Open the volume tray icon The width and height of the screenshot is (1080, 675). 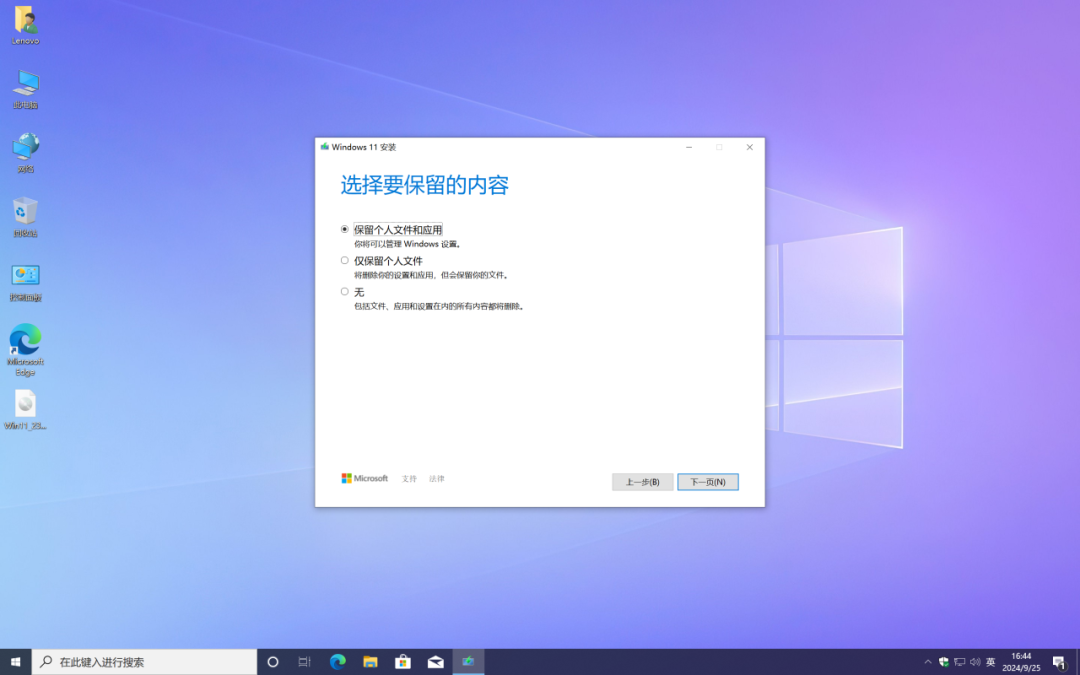tap(975, 662)
